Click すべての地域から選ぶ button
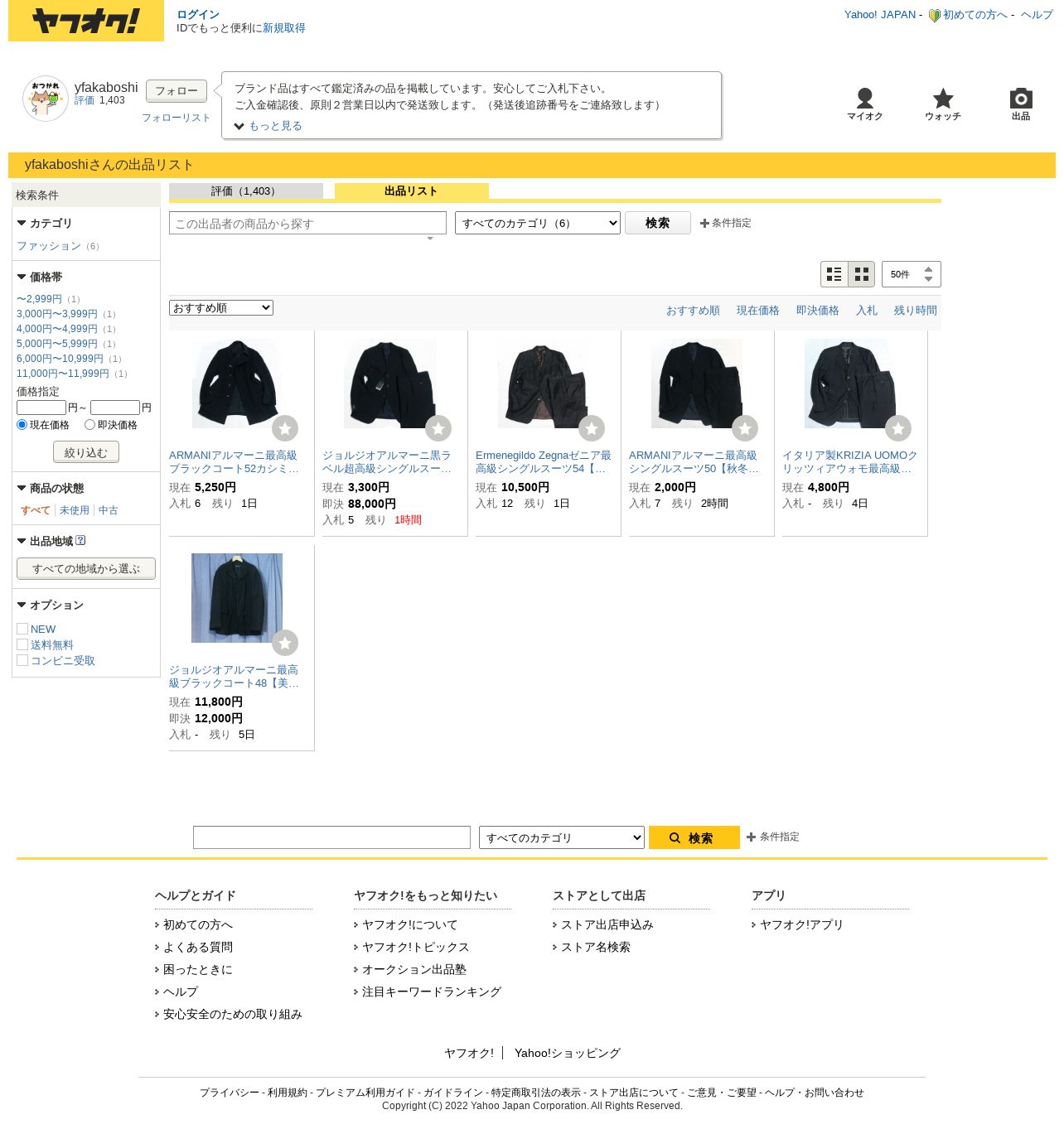 click(x=86, y=568)
